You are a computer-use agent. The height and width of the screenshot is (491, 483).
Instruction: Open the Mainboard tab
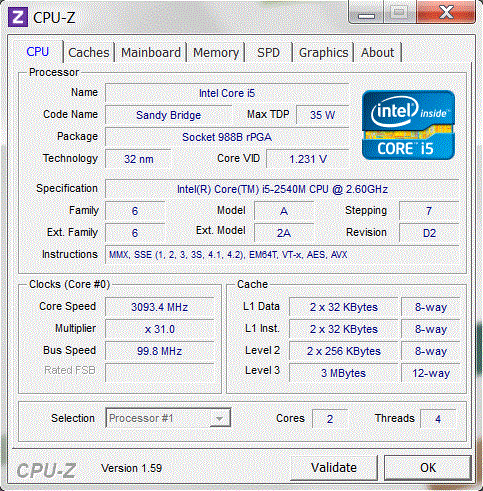tap(151, 53)
